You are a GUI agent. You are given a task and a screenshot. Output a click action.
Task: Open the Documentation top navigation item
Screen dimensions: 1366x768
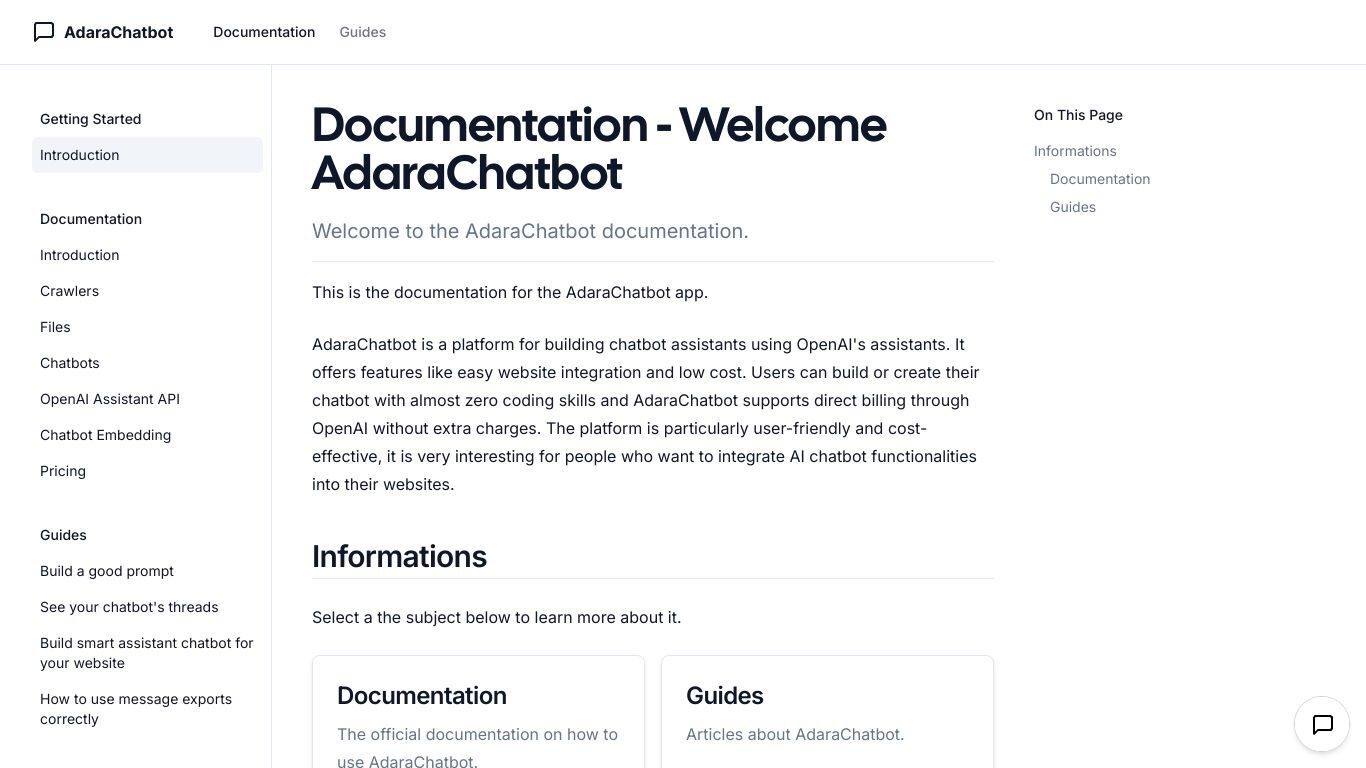pyautogui.click(x=264, y=32)
